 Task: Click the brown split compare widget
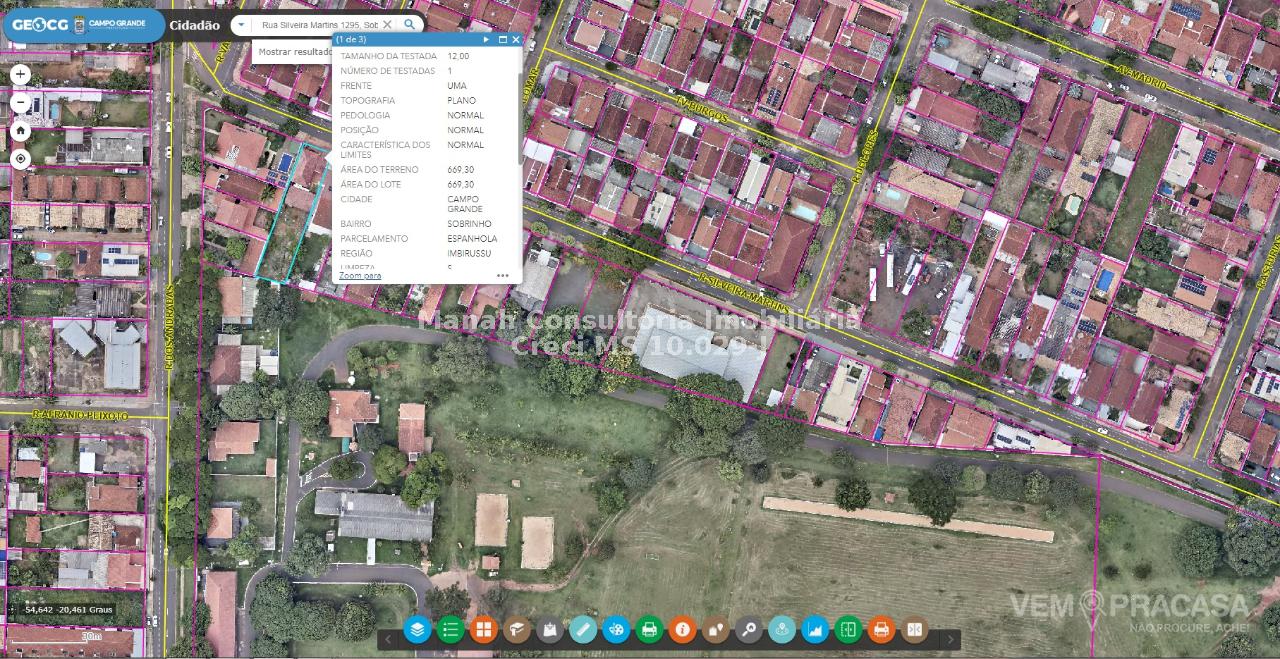click(914, 629)
